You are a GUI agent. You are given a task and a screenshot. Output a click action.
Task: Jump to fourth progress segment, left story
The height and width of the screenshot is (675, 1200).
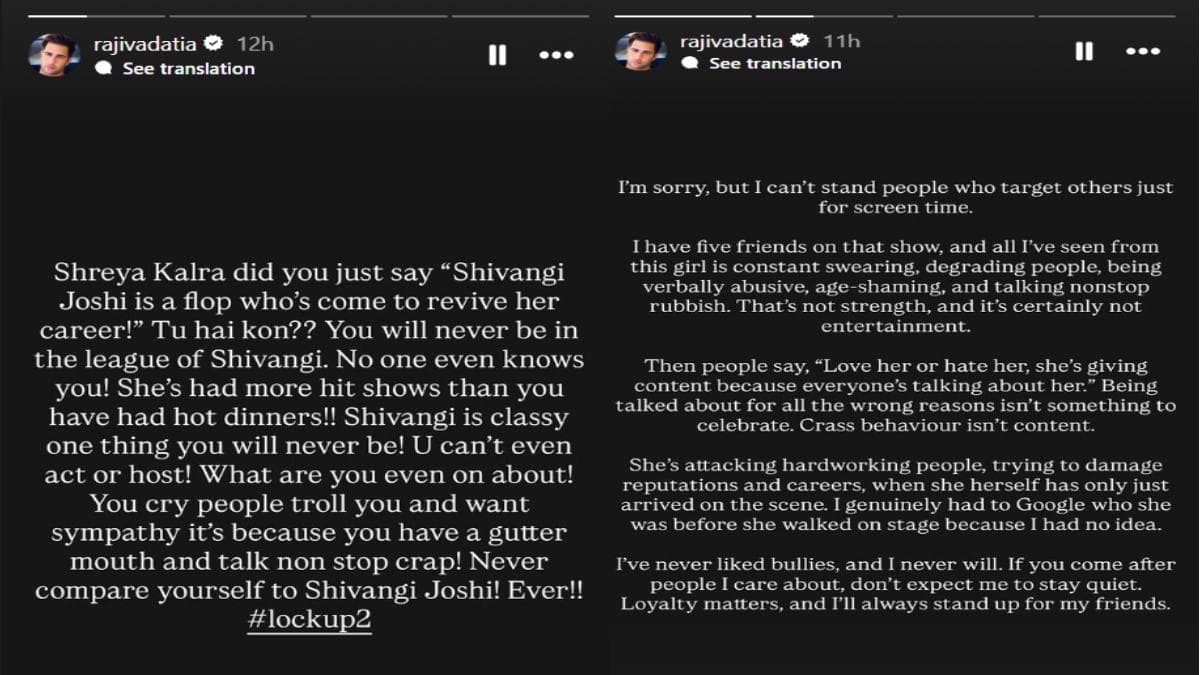coord(518,16)
